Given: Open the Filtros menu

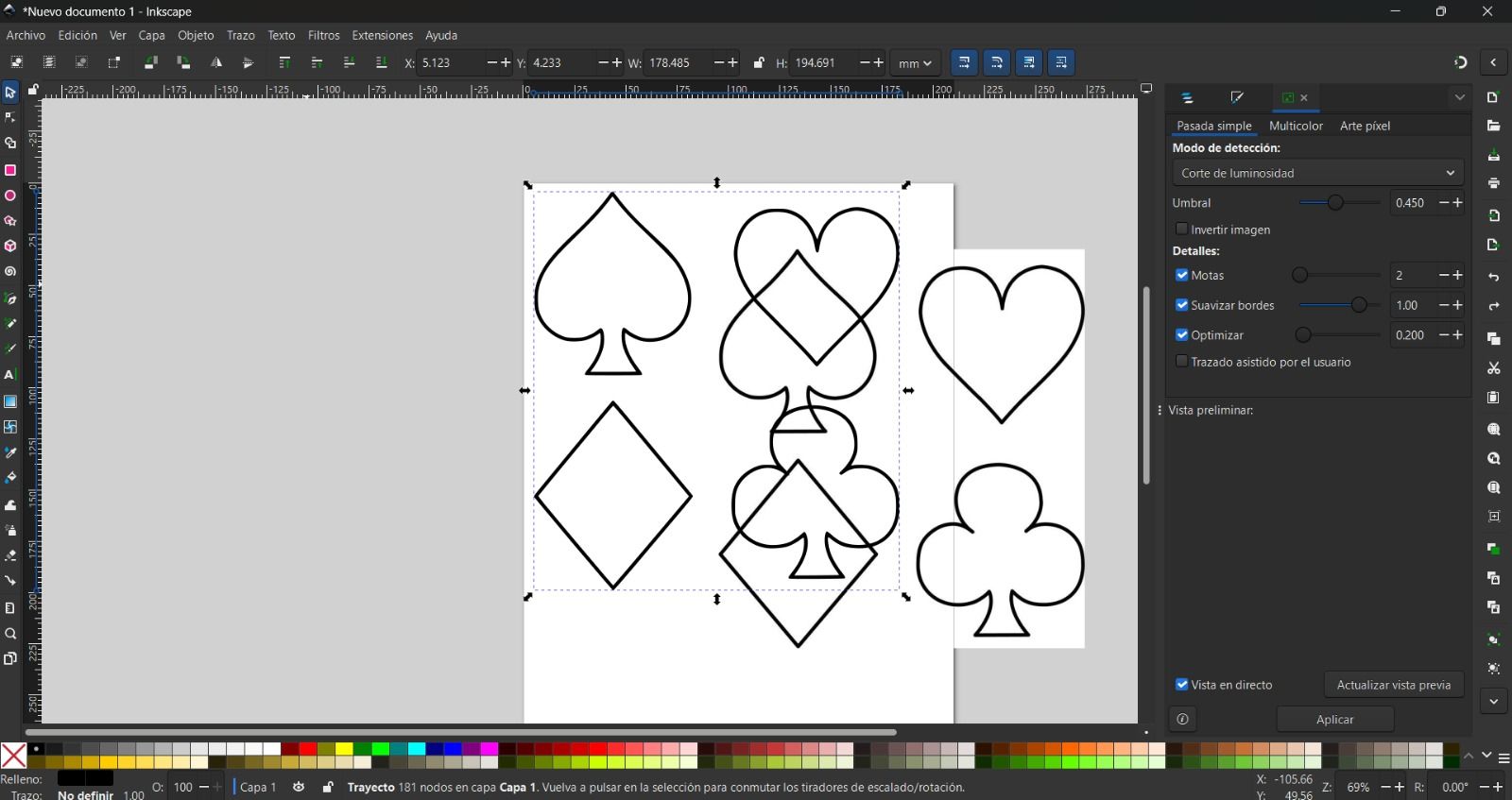Looking at the screenshot, I should click(323, 35).
